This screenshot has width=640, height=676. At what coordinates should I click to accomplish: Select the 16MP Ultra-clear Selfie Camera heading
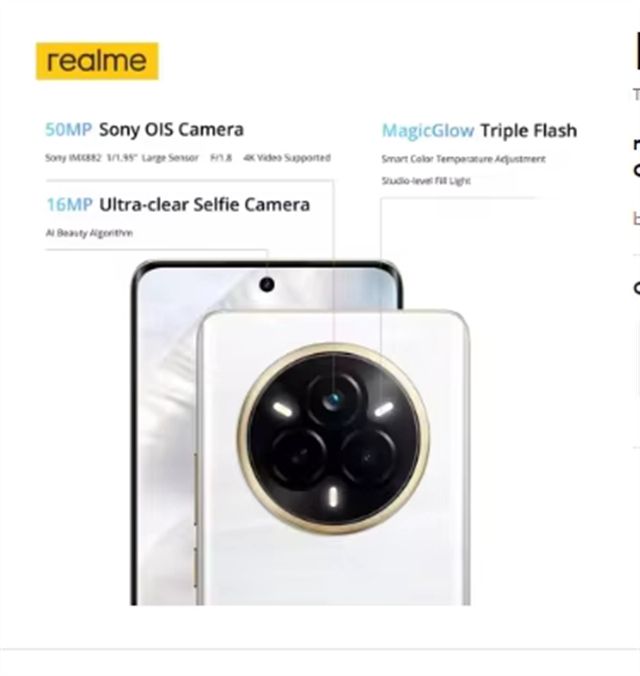178,205
